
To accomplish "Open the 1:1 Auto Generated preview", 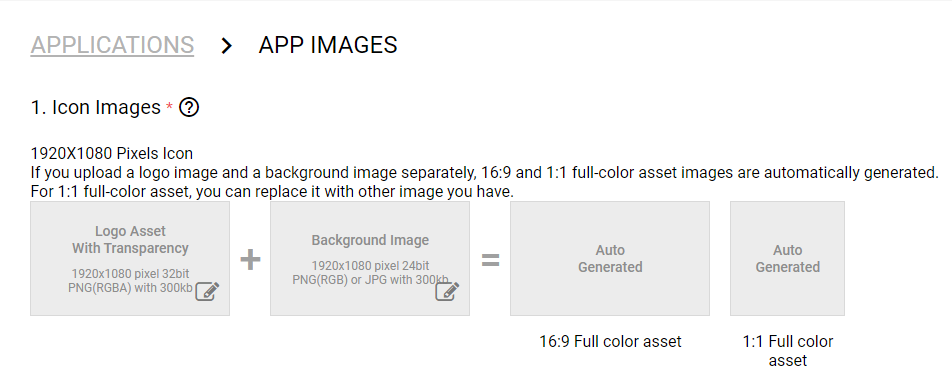I will 787,258.
